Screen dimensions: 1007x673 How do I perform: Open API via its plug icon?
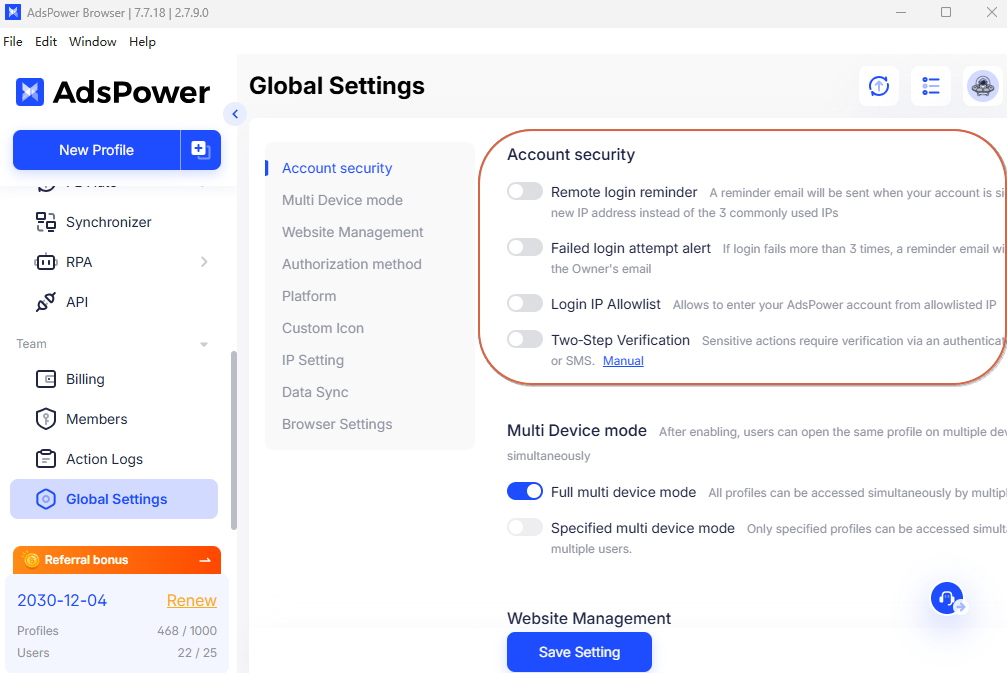[x=46, y=302]
